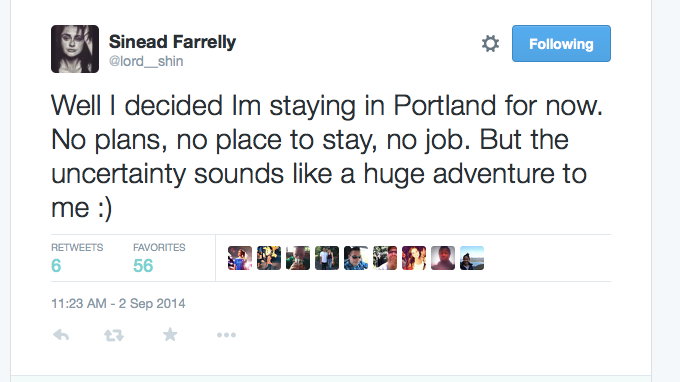This screenshot has width=680, height=382.
Task: Open the seventh favoriter avatar thumbnail
Action: pos(414,258)
